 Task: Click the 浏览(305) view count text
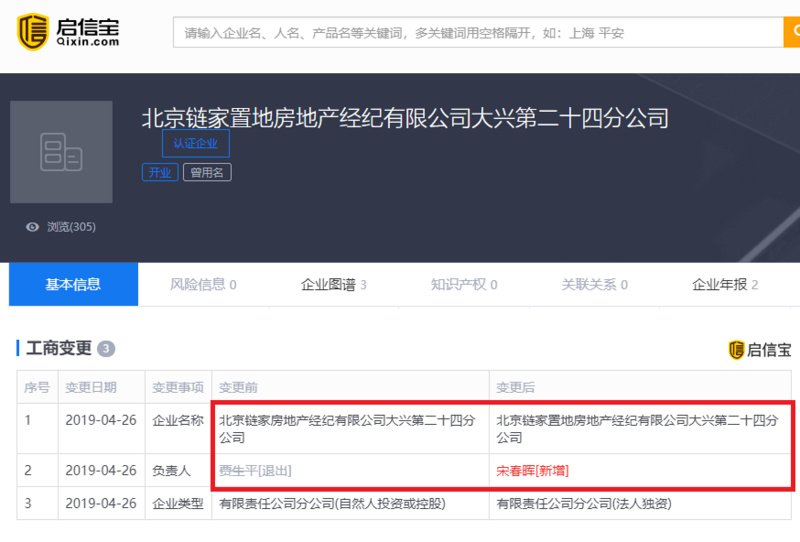click(71, 227)
